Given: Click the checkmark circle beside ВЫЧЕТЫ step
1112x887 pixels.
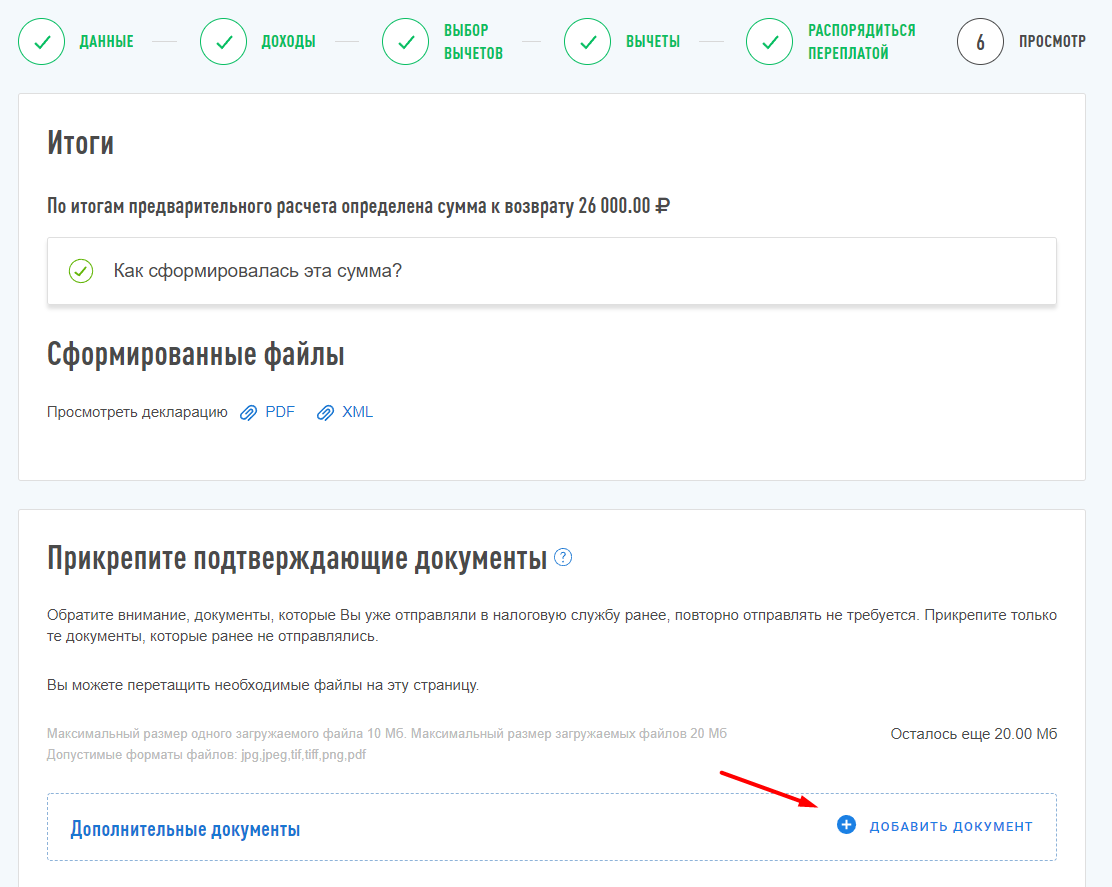Looking at the screenshot, I should [x=588, y=42].
